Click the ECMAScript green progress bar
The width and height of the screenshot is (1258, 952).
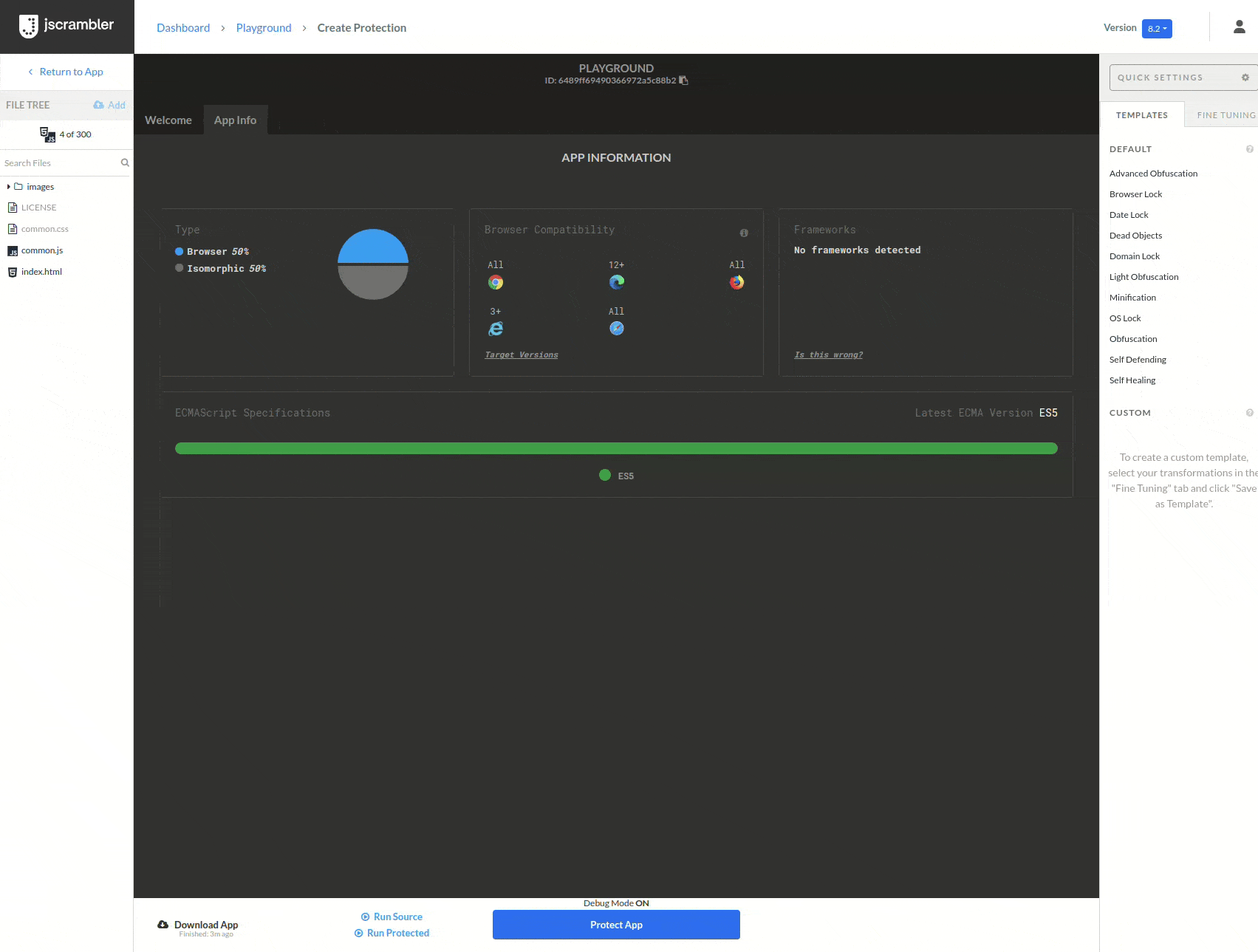click(x=616, y=448)
